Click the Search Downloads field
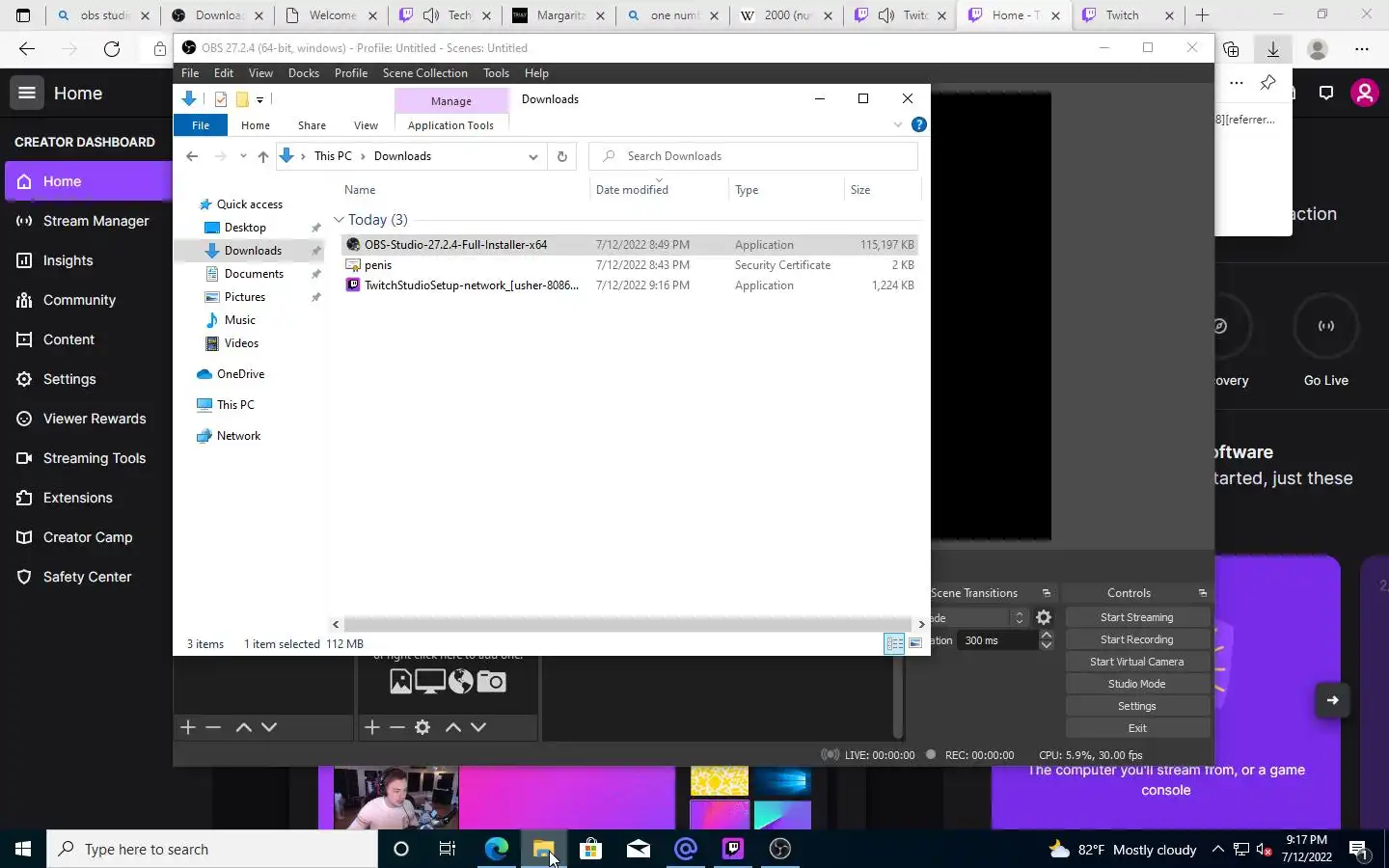The image size is (1389, 868). pos(753,156)
